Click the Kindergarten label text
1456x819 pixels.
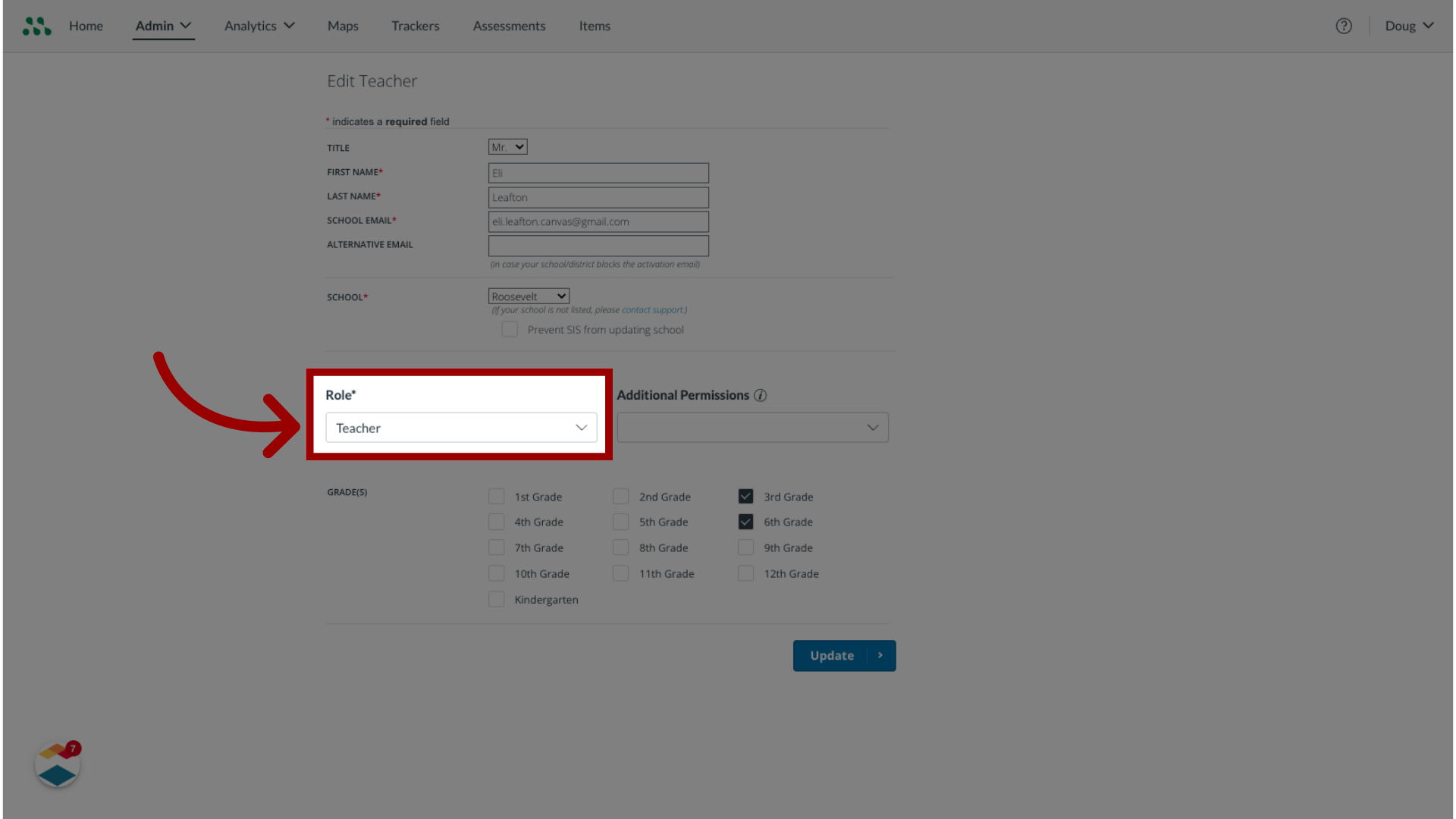[546, 600]
